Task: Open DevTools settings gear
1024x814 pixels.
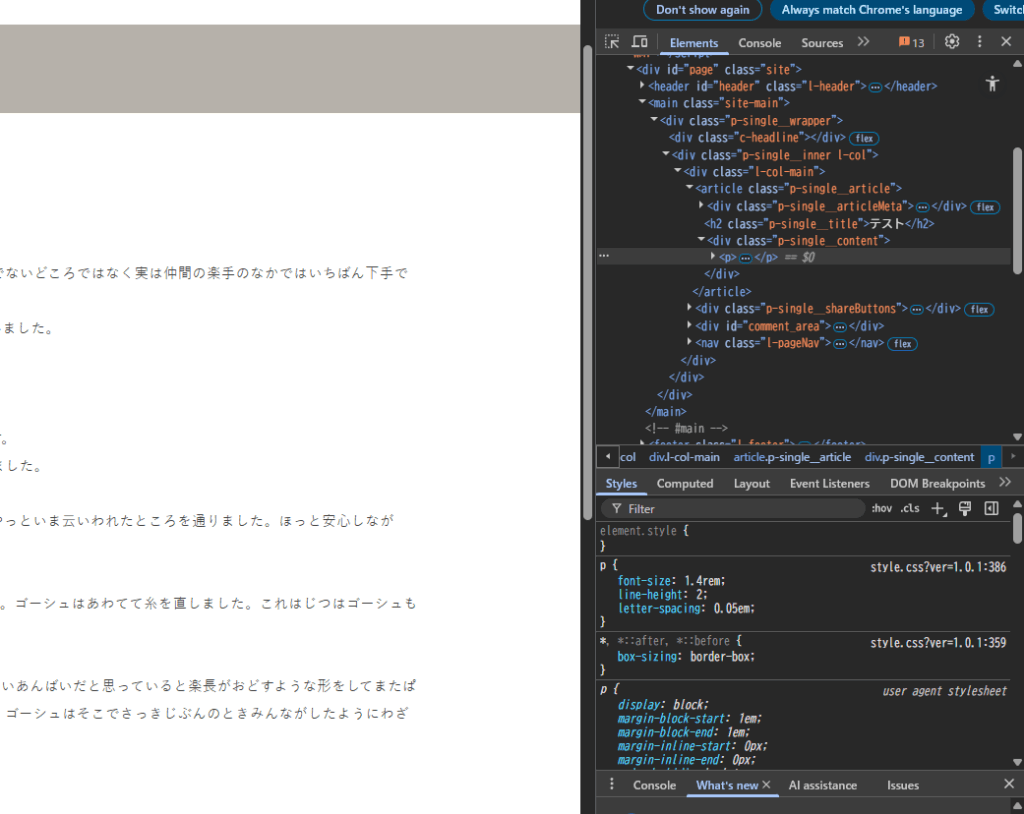Action: [951, 41]
